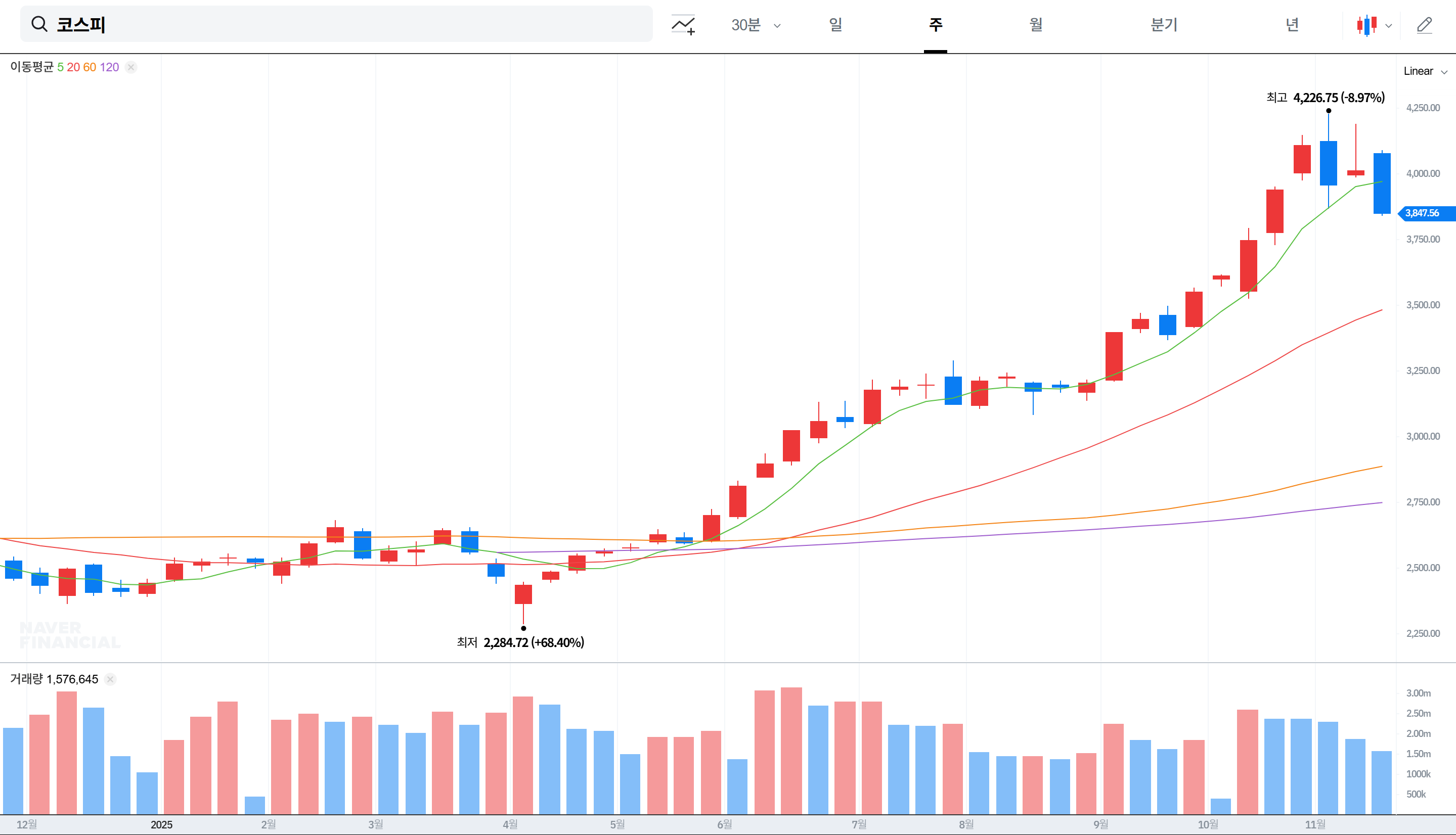
Task: Click the 6월 label on time axis
Action: pos(724,825)
